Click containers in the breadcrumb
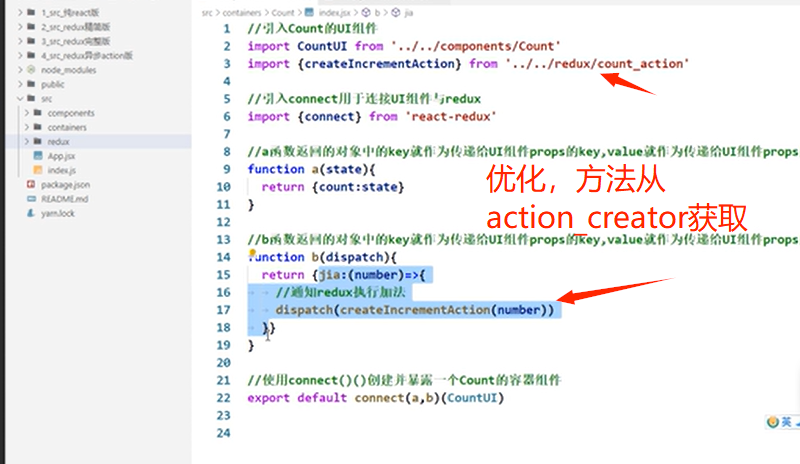The width and height of the screenshot is (800, 464). [241, 13]
